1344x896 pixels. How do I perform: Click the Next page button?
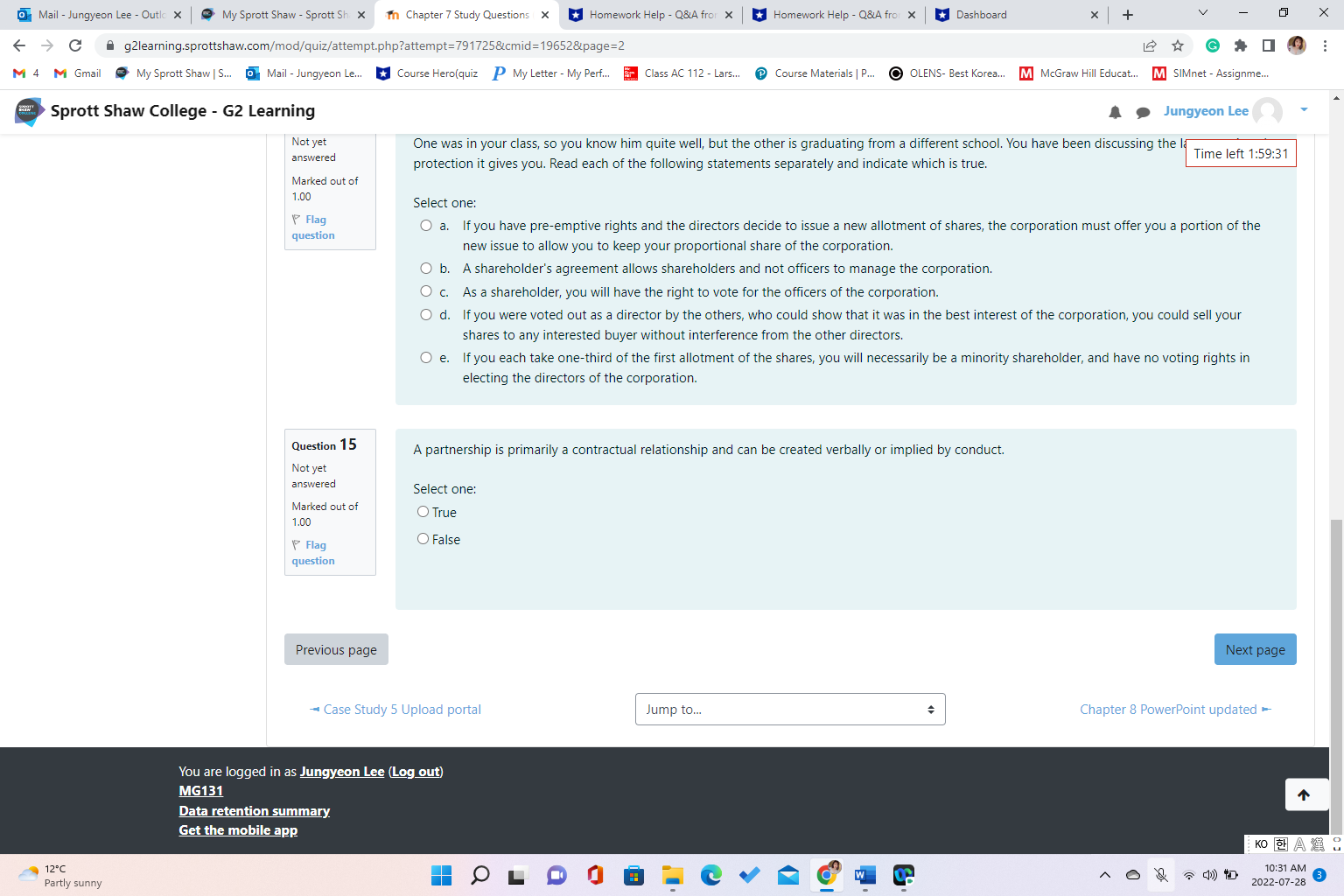pos(1255,649)
